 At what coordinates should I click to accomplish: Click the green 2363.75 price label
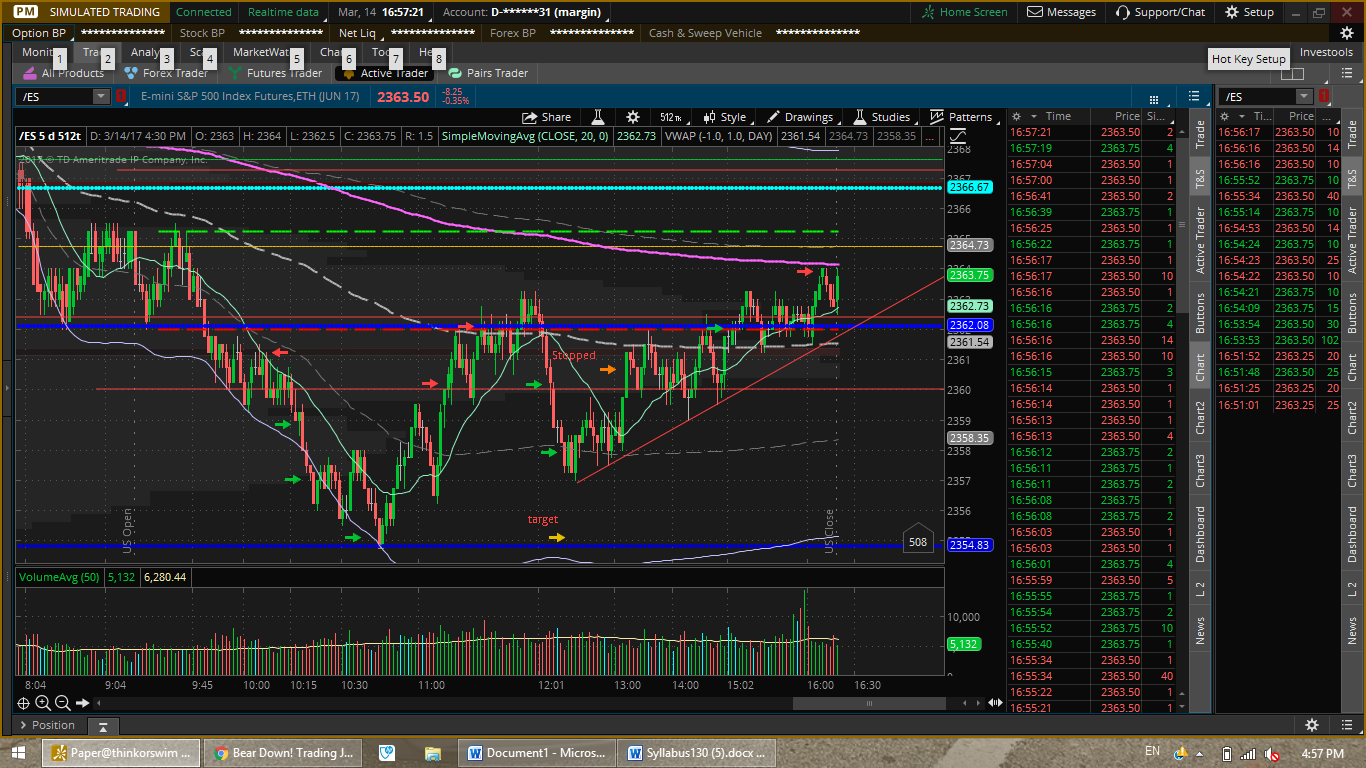pyautogui.click(x=969, y=275)
